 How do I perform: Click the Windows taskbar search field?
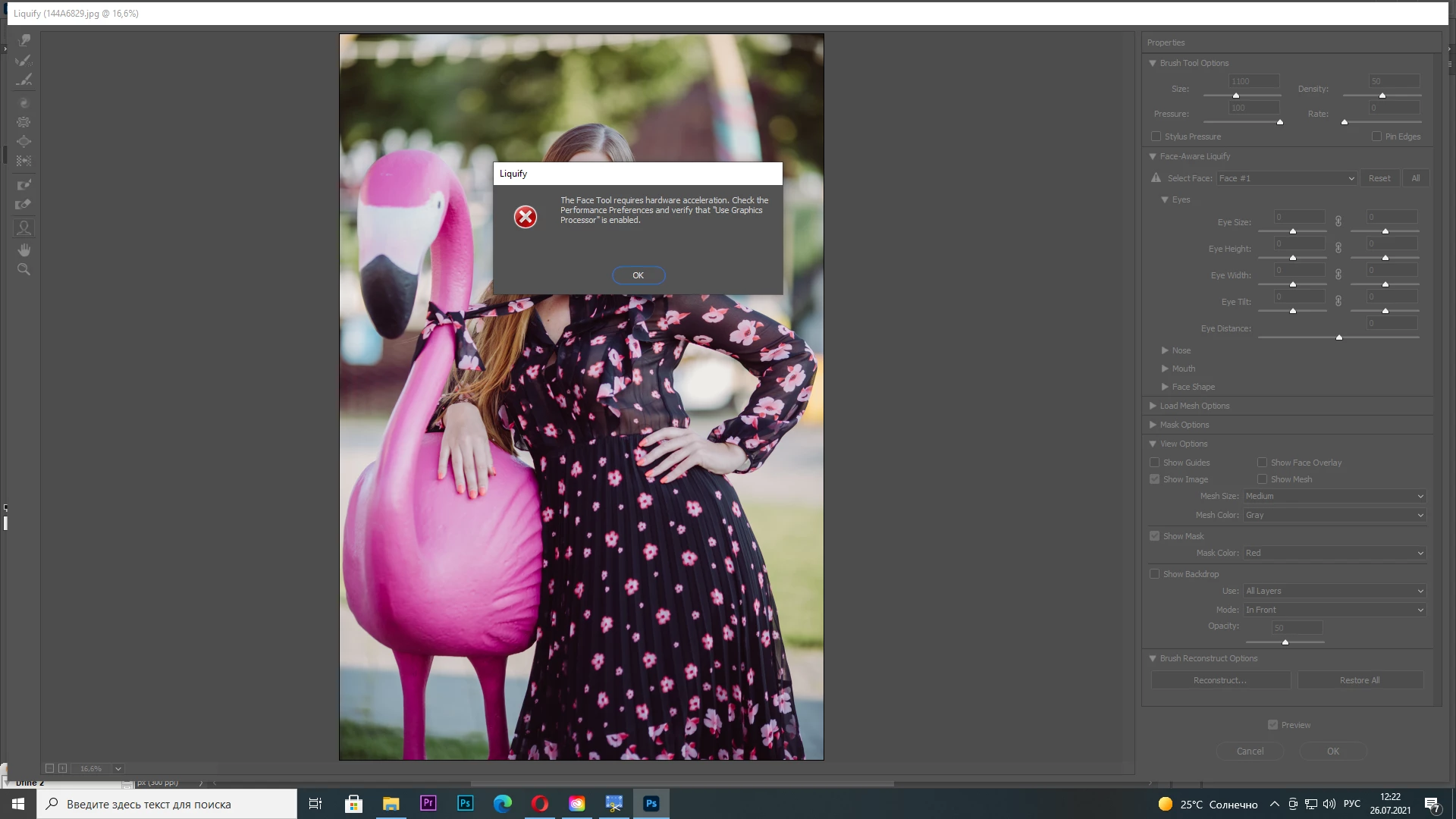tap(167, 804)
